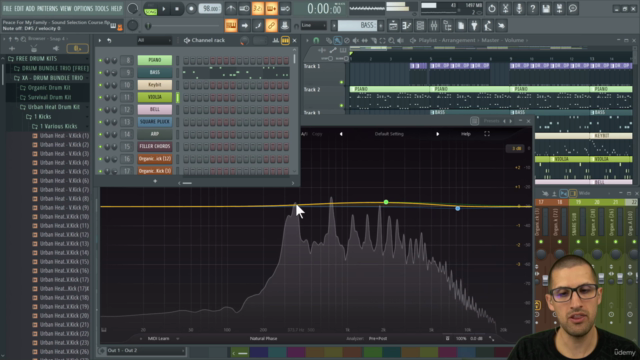This screenshot has width=640, height=360.
Task: Open the Line snap dropdown
Action: (313, 26)
